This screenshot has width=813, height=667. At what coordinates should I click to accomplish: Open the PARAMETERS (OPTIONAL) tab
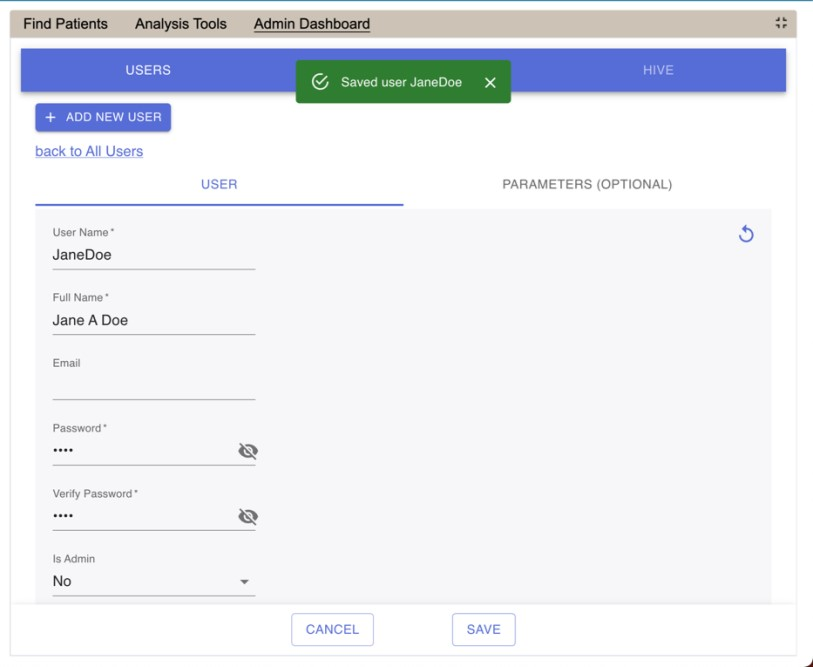pyautogui.click(x=587, y=184)
